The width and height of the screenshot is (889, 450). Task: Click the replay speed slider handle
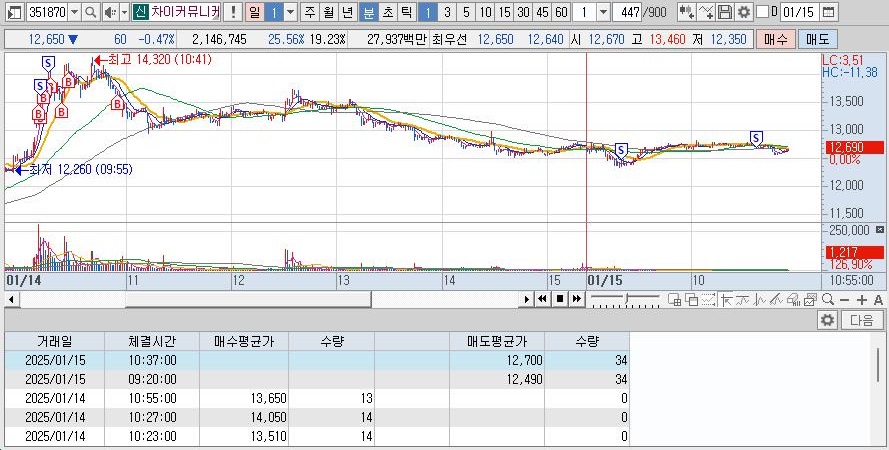(x=627, y=298)
